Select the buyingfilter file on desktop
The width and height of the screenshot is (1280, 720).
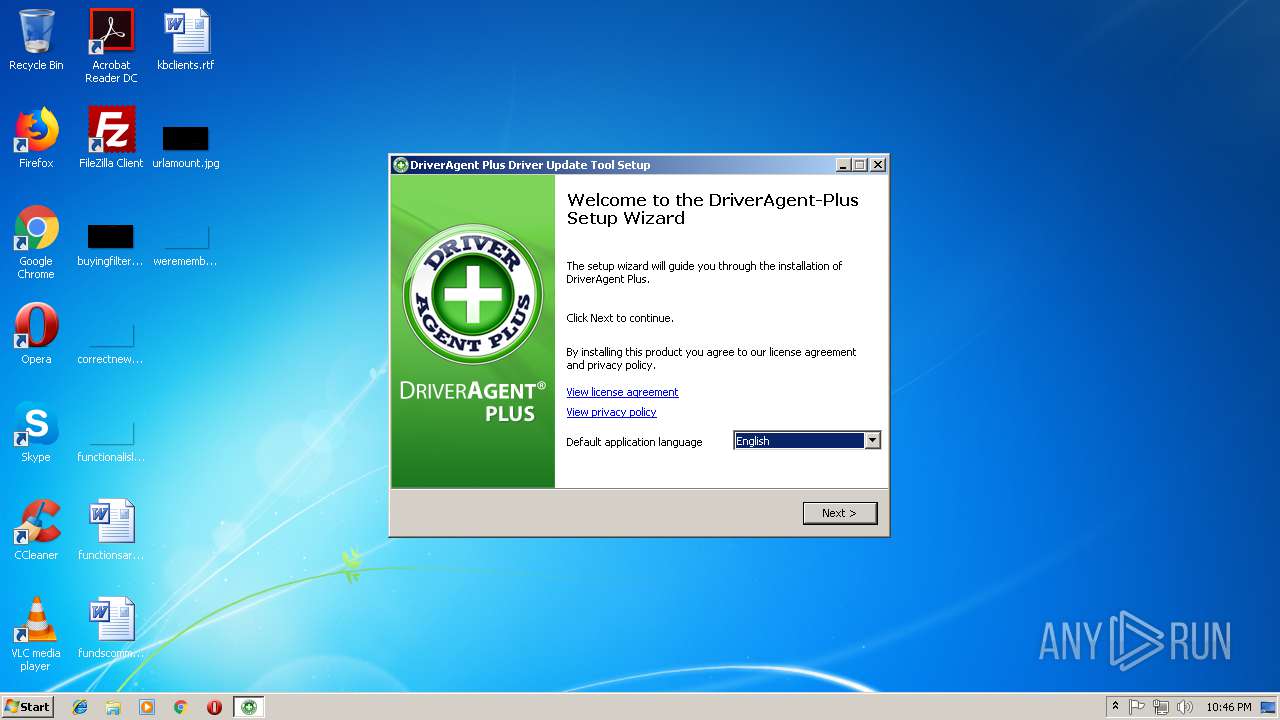(x=111, y=245)
